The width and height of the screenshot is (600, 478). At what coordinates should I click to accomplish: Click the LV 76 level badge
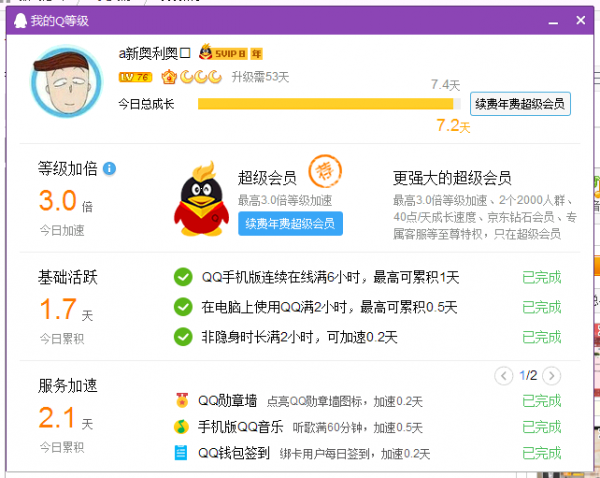tap(135, 77)
